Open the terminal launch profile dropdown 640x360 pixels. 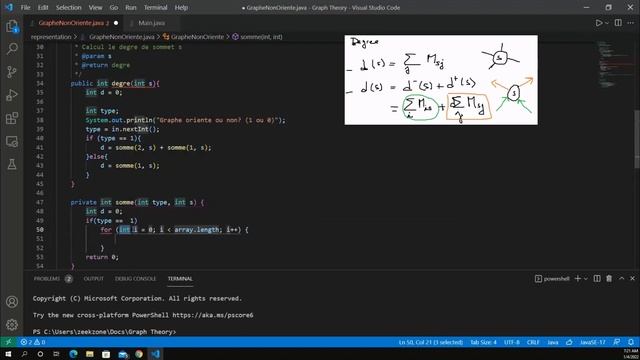(x=586, y=279)
